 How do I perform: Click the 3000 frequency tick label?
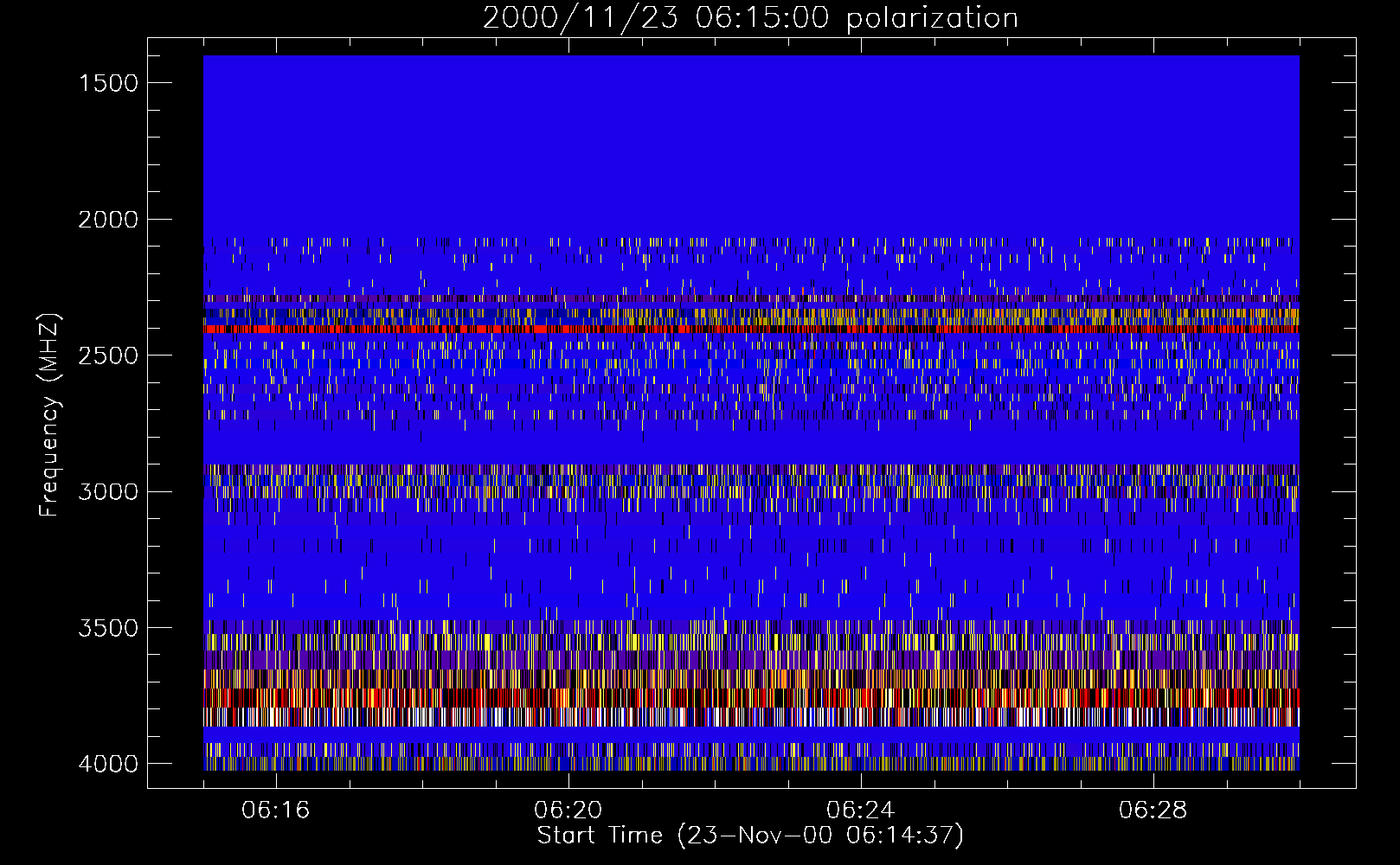coord(108,492)
